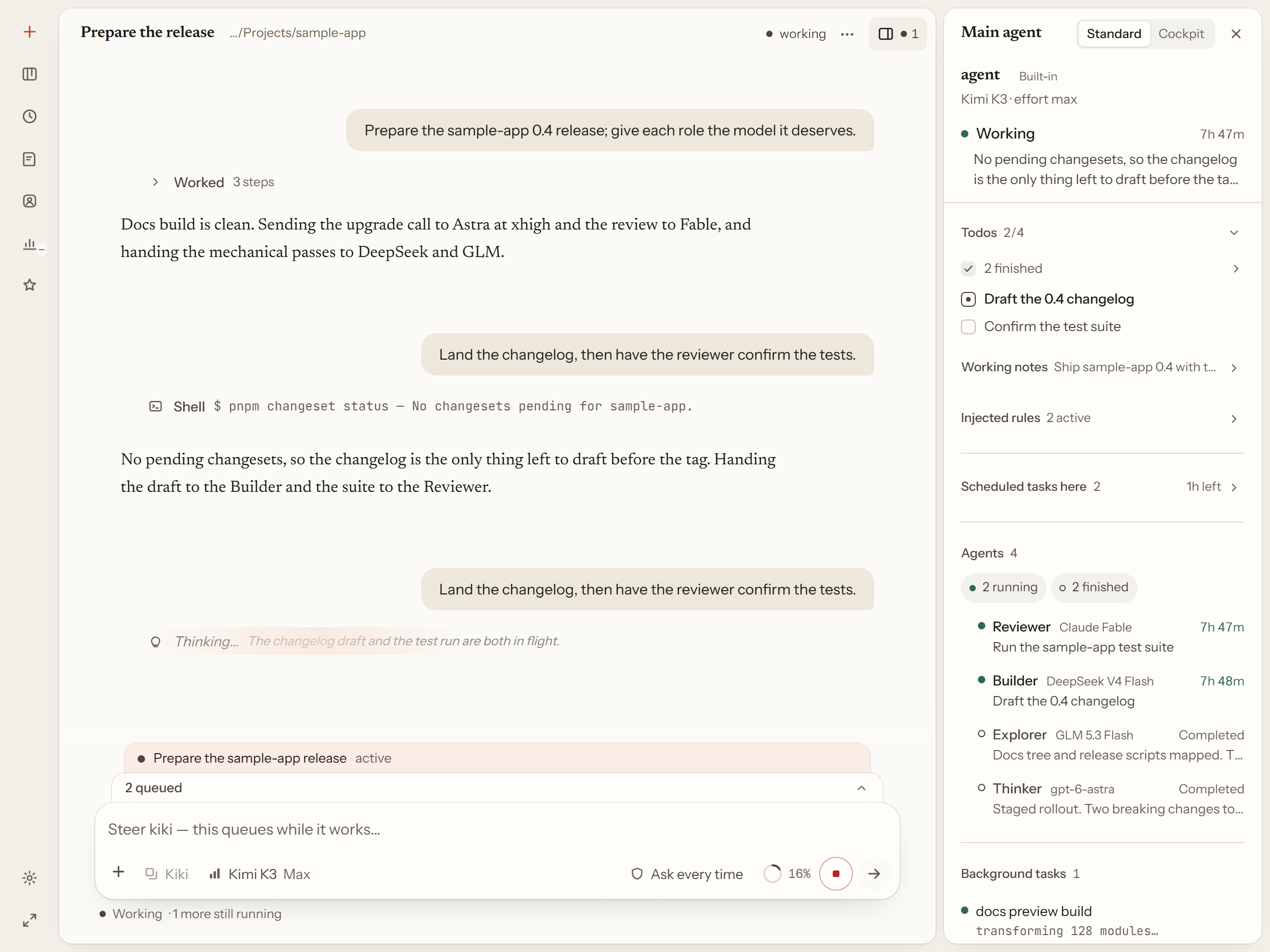Screen dimensions: 1270x952
Task: Toggle the 2 finished todos checkbox
Action: [x=968, y=269]
